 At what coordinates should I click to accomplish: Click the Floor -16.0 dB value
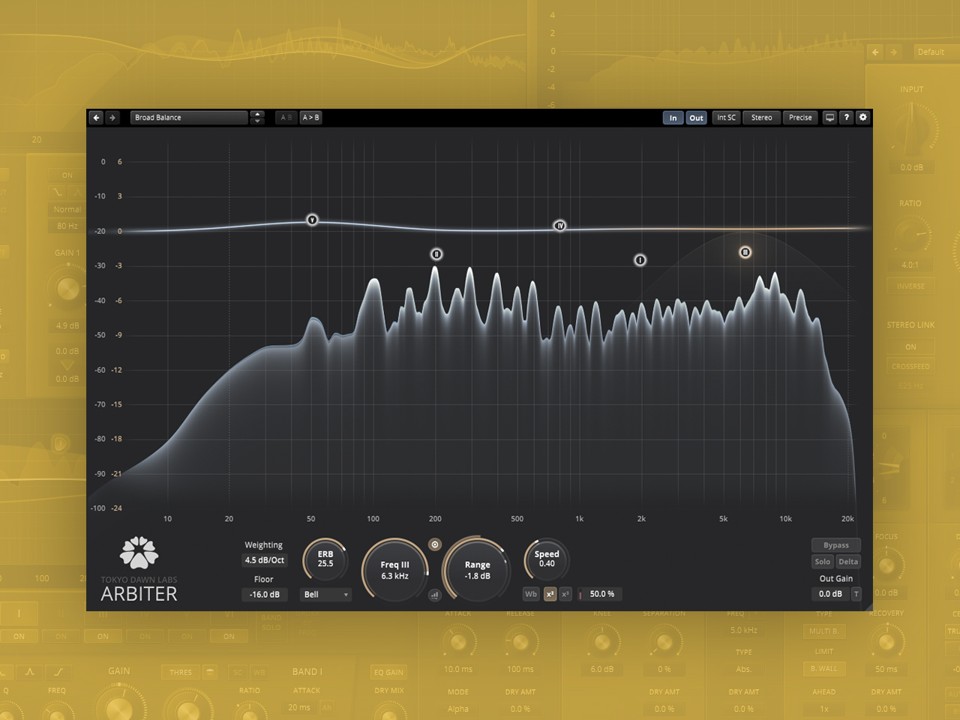264,594
